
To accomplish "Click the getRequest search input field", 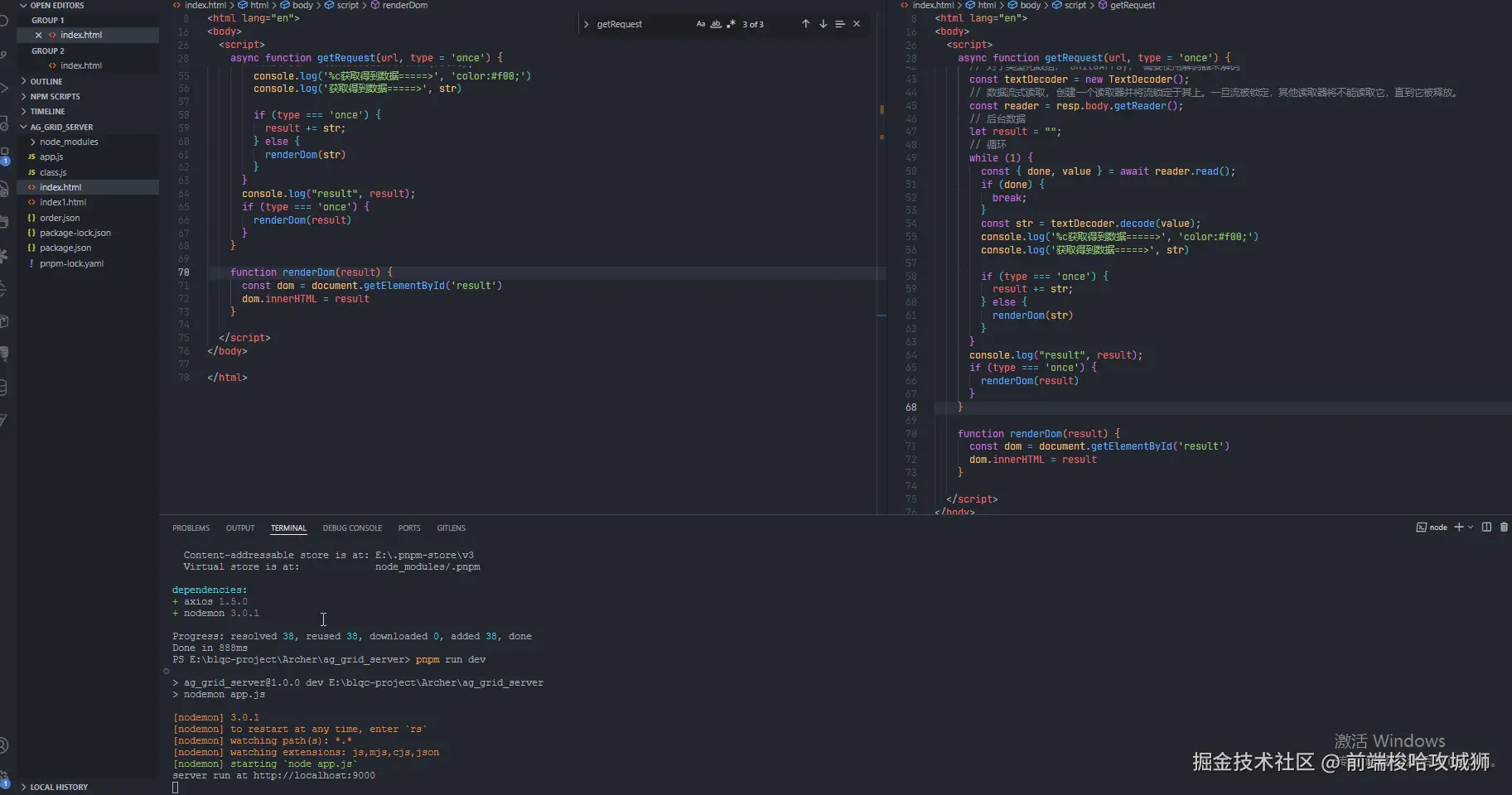I will click(x=642, y=24).
